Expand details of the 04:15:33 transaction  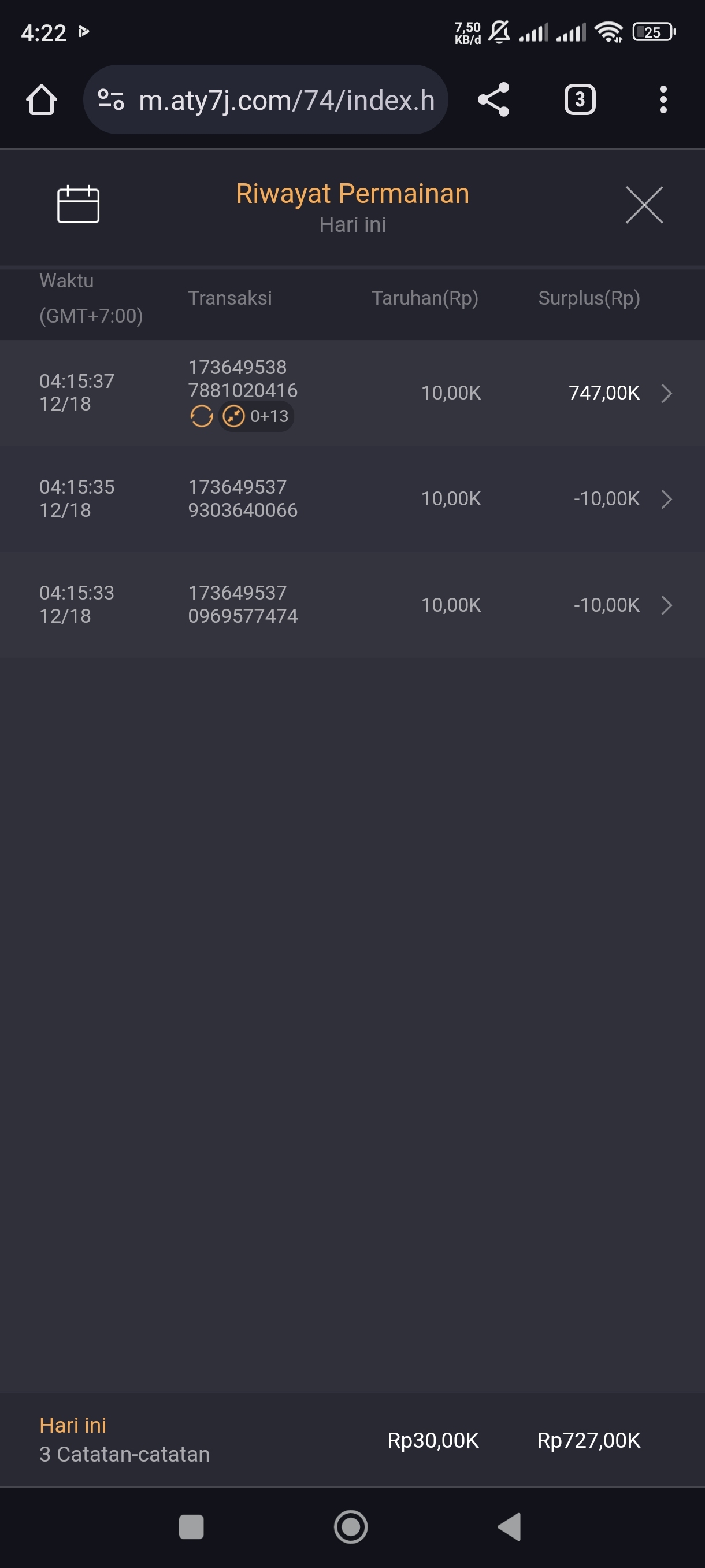667,605
